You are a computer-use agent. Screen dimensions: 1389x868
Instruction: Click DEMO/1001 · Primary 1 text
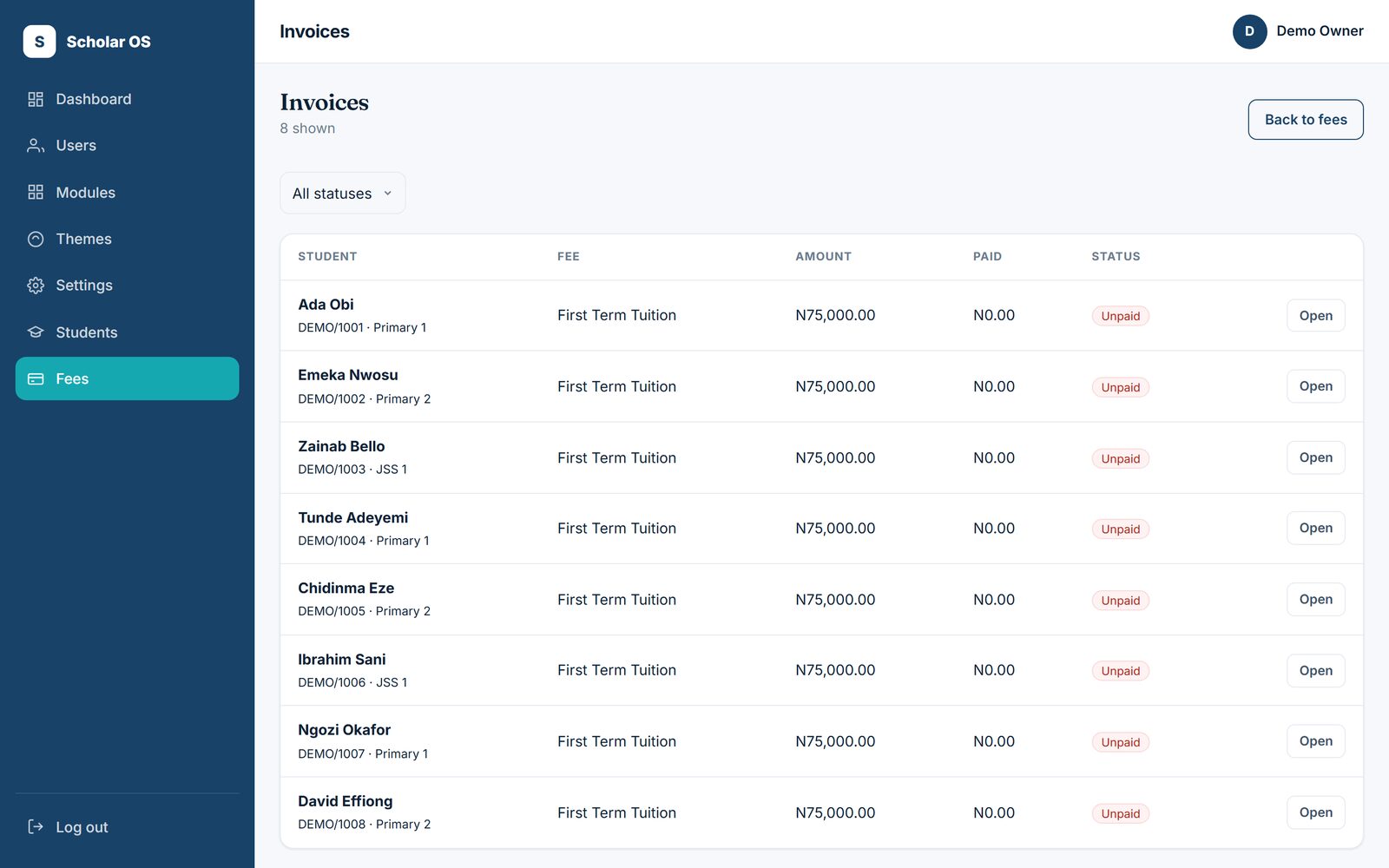point(362,327)
